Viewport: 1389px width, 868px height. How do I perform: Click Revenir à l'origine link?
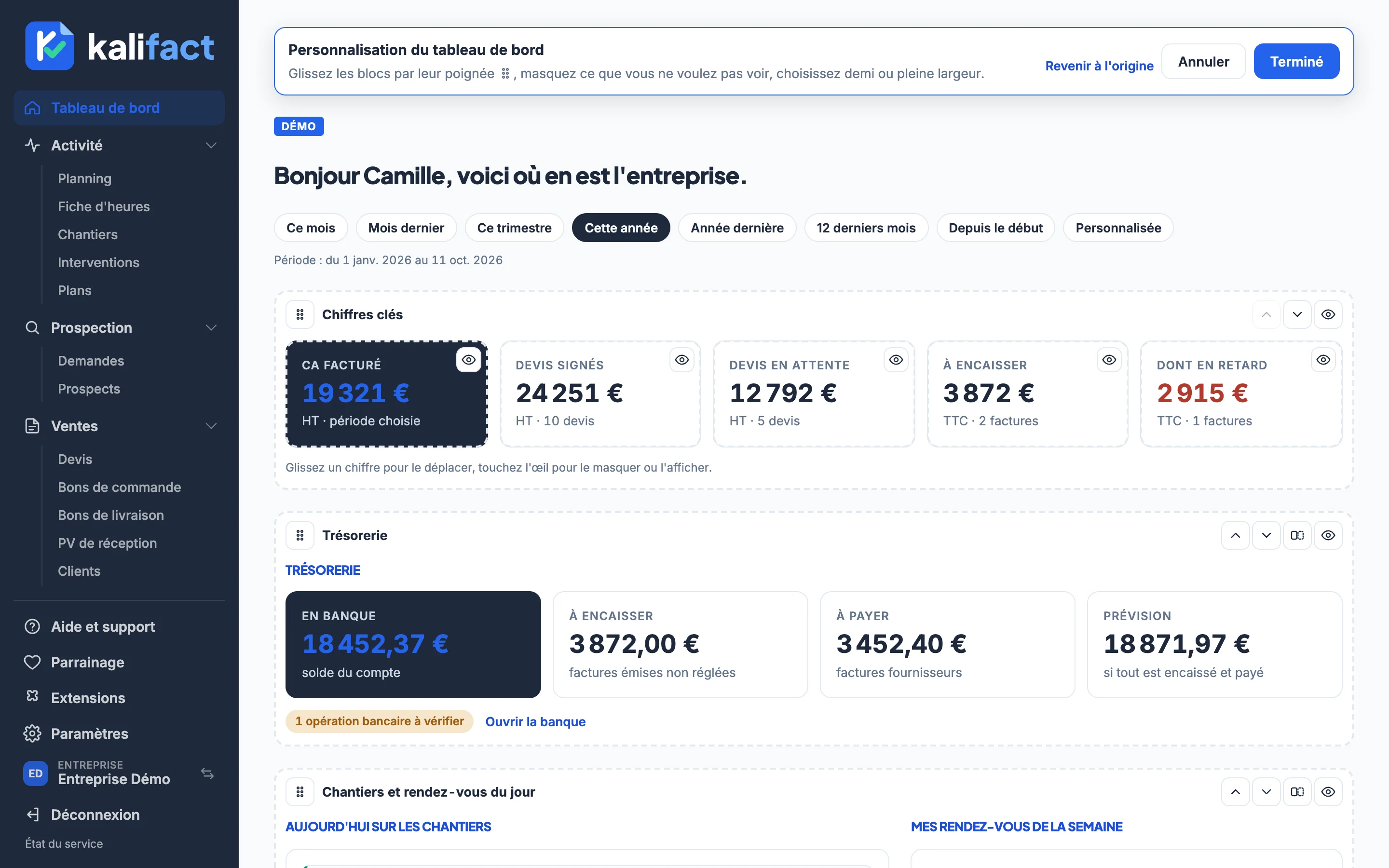[1099, 66]
